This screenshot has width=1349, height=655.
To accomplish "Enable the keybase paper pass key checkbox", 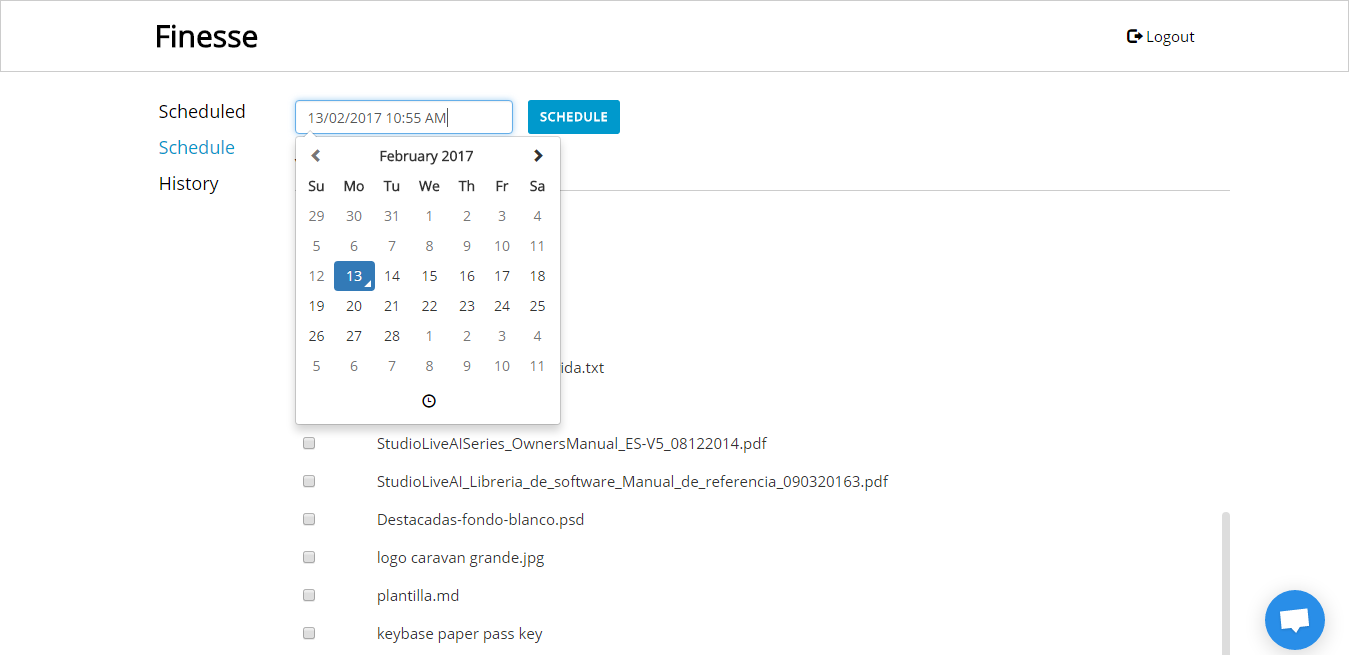I will tap(309, 633).
